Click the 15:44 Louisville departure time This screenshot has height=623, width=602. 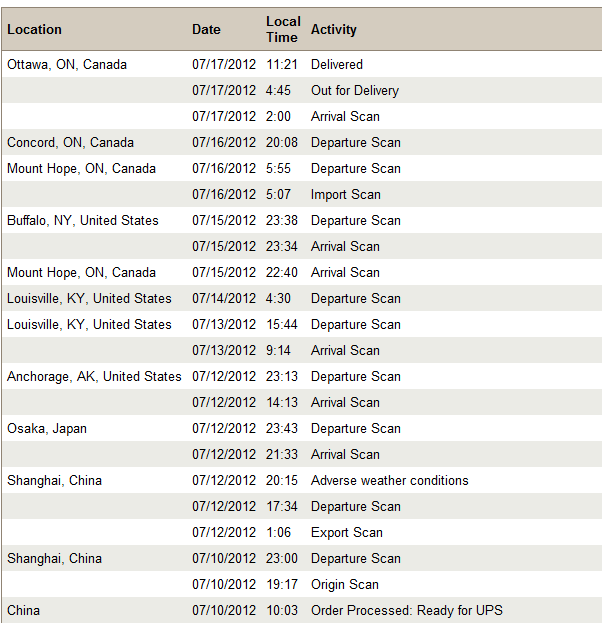click(x=282, y=325)
